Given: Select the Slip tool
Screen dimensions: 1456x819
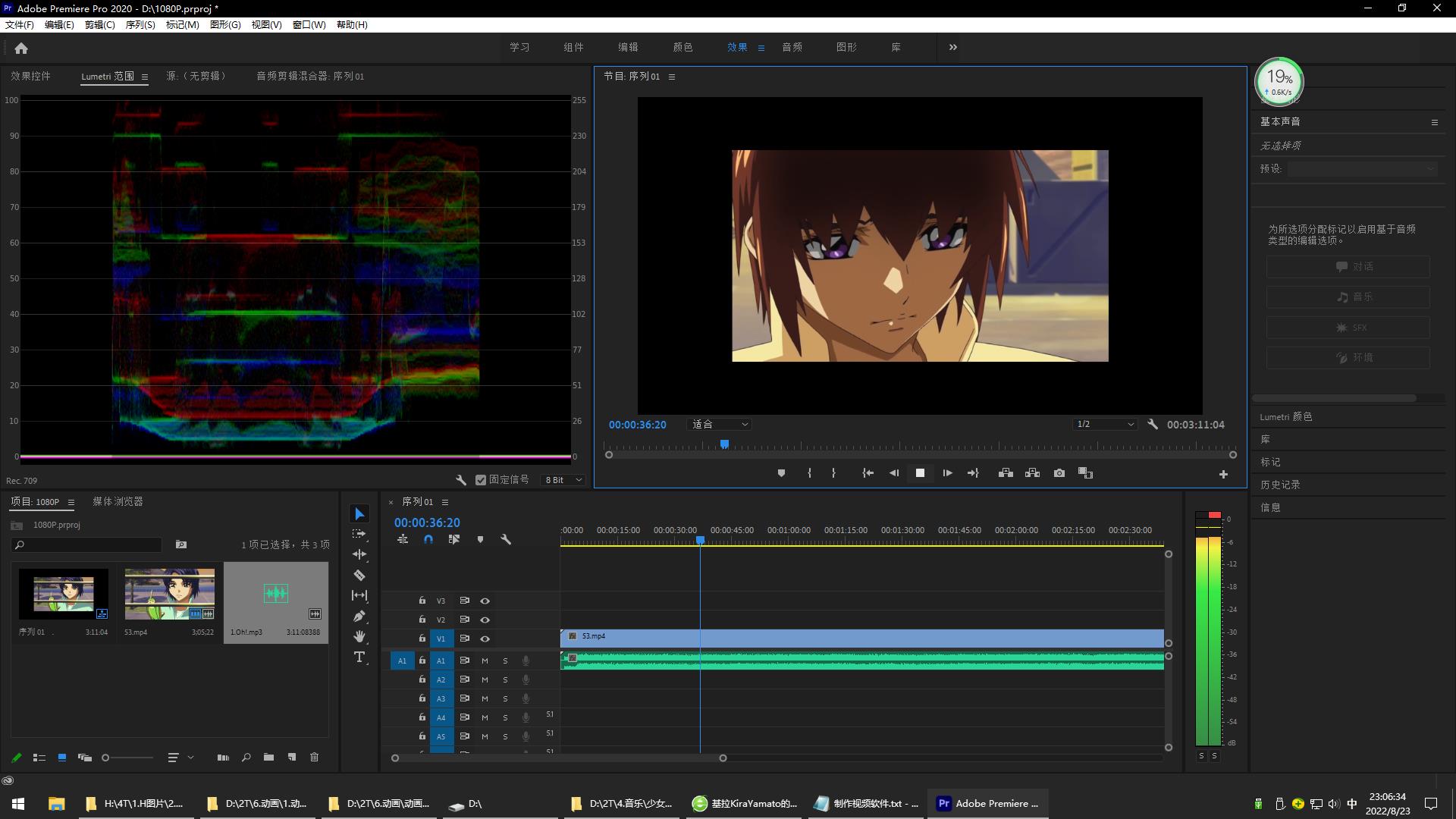Looking at the screenshot, I should [359, 595].
